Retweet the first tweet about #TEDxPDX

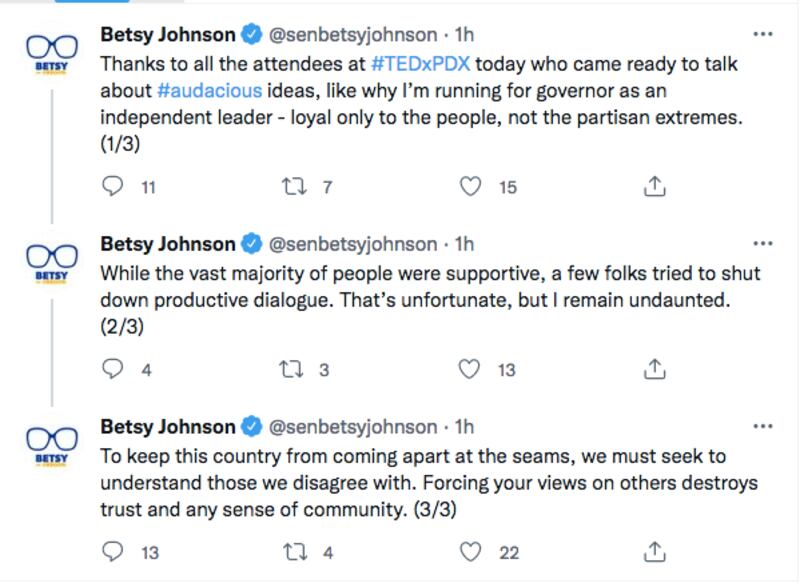tap(294, 187)
